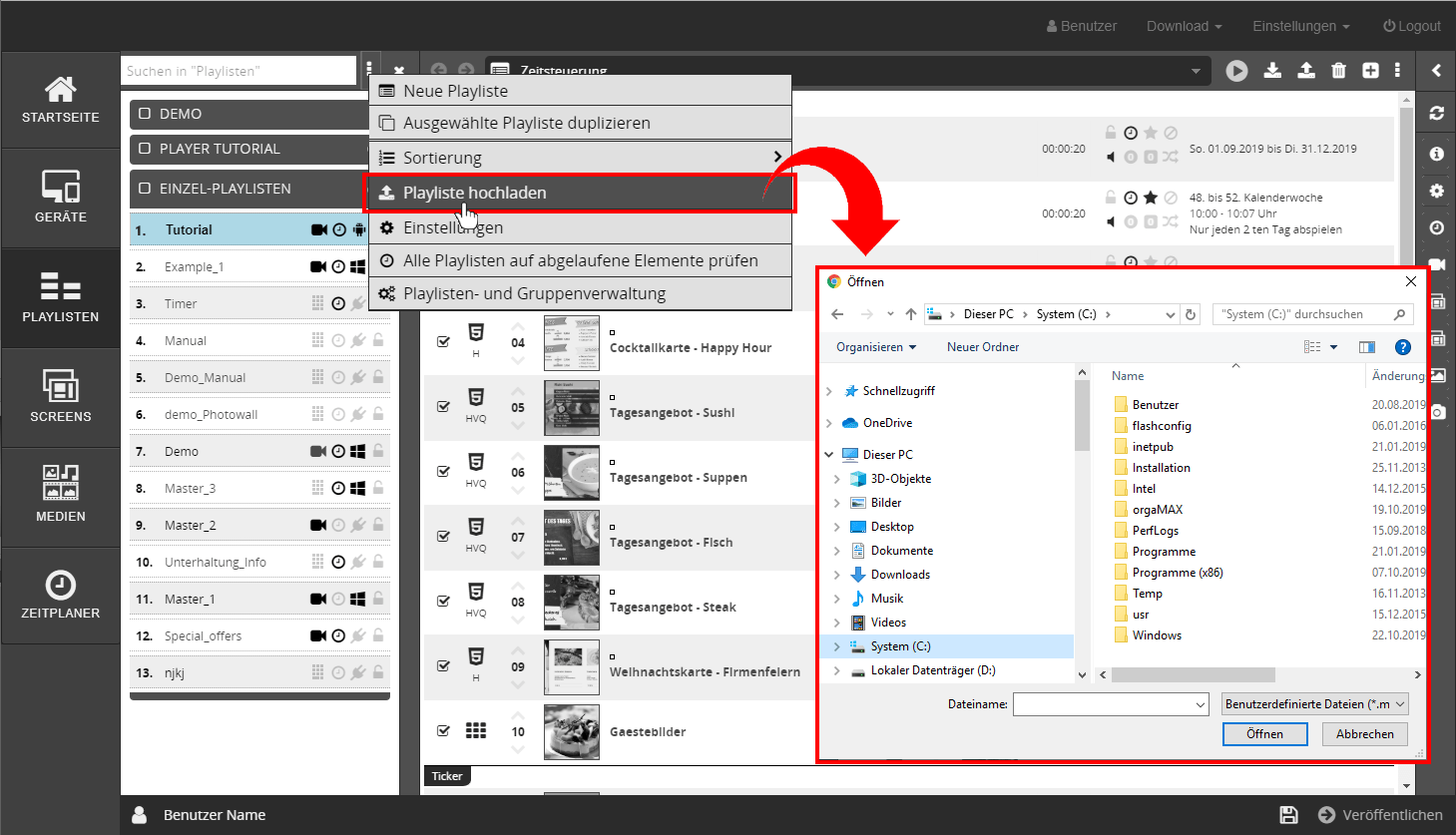Uncheck the Cocktailkarte - Happy Hour checkbox
Image resolution: width=1456 pixels, height=835 pixels.
(x=443, y=342)
